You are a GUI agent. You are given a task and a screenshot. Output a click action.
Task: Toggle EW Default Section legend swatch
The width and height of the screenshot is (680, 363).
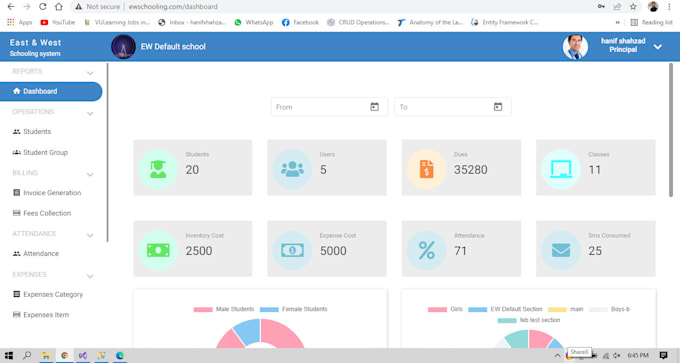[477, 309]
